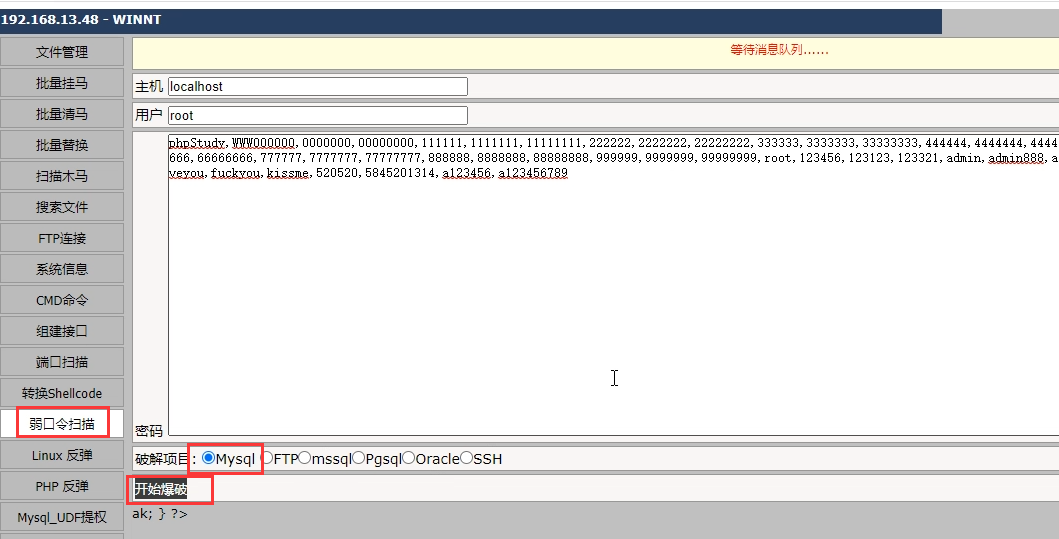
Task: Click the 转换Shellcode sidebar item
Action: 62,393
